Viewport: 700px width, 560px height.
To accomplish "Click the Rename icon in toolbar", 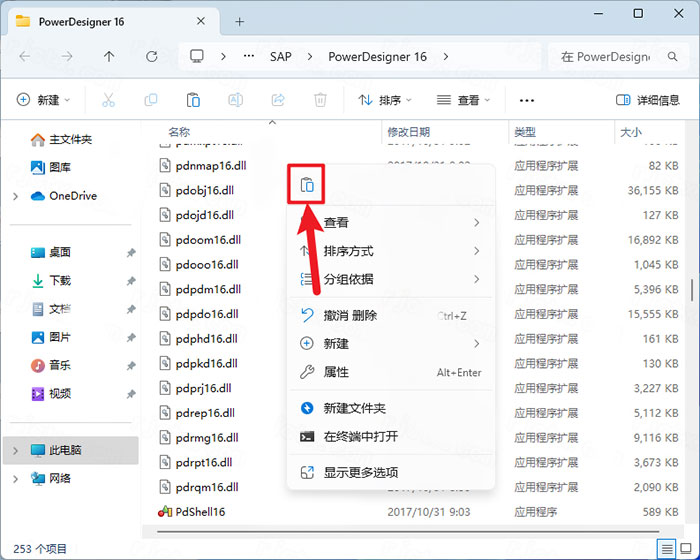I will (235, 100).
